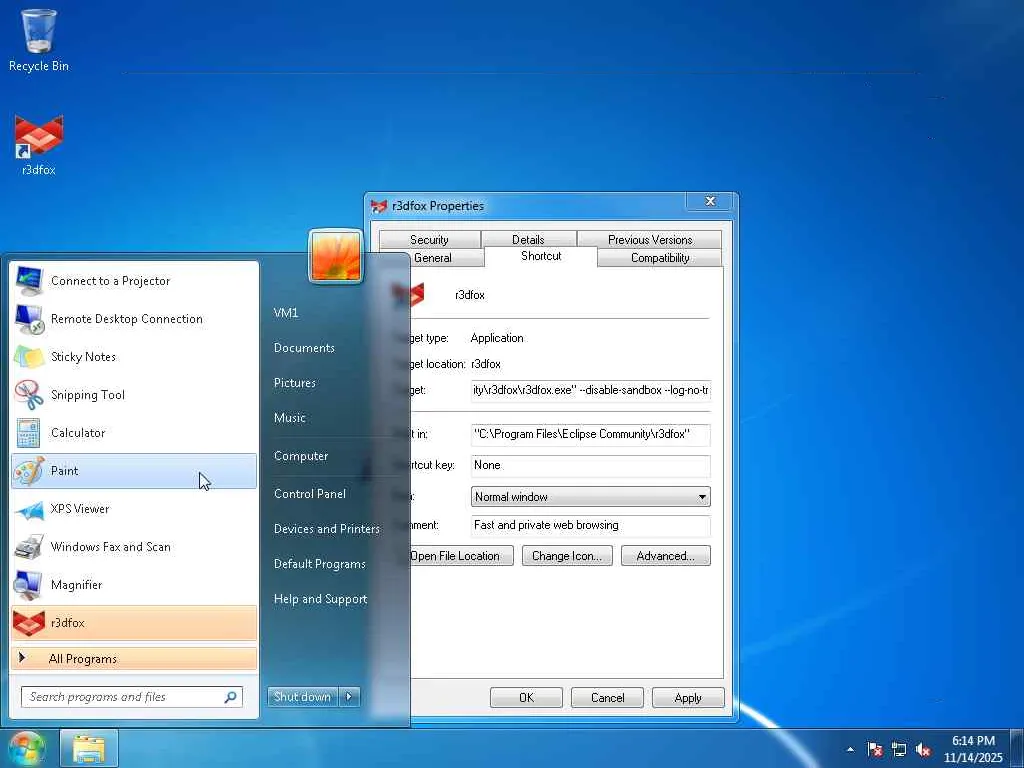Open the Normal window Run dropdown

tap(590, 497)
